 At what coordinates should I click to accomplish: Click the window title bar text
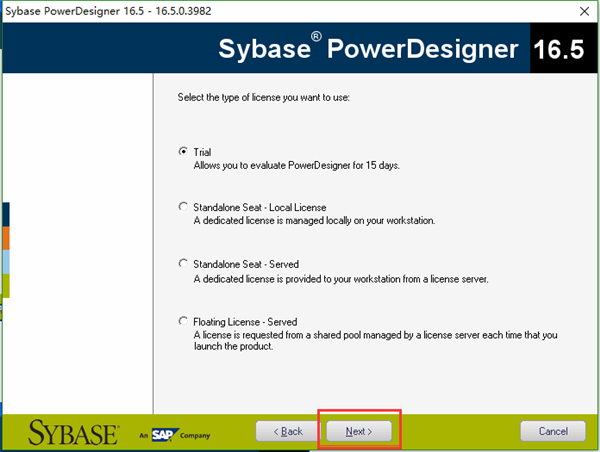[108, 11]
